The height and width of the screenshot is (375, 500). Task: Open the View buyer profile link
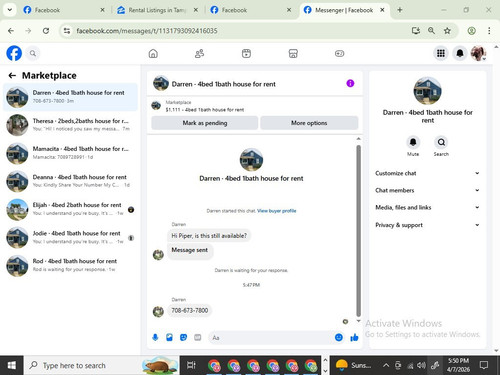(277, 211)
